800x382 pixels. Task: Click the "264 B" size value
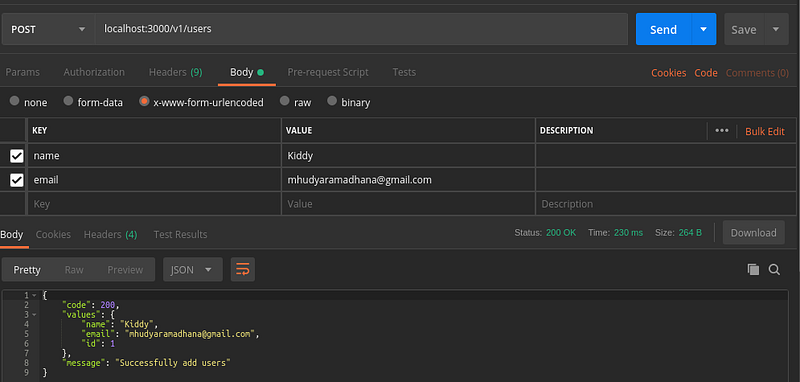pyautogui.click(x=690, y=233)
